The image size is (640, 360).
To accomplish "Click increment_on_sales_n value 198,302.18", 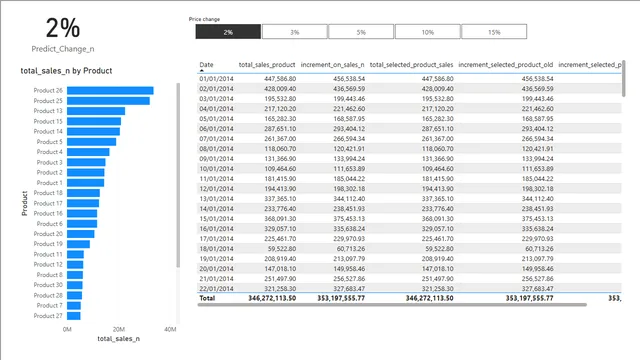I will coord(349,189).
